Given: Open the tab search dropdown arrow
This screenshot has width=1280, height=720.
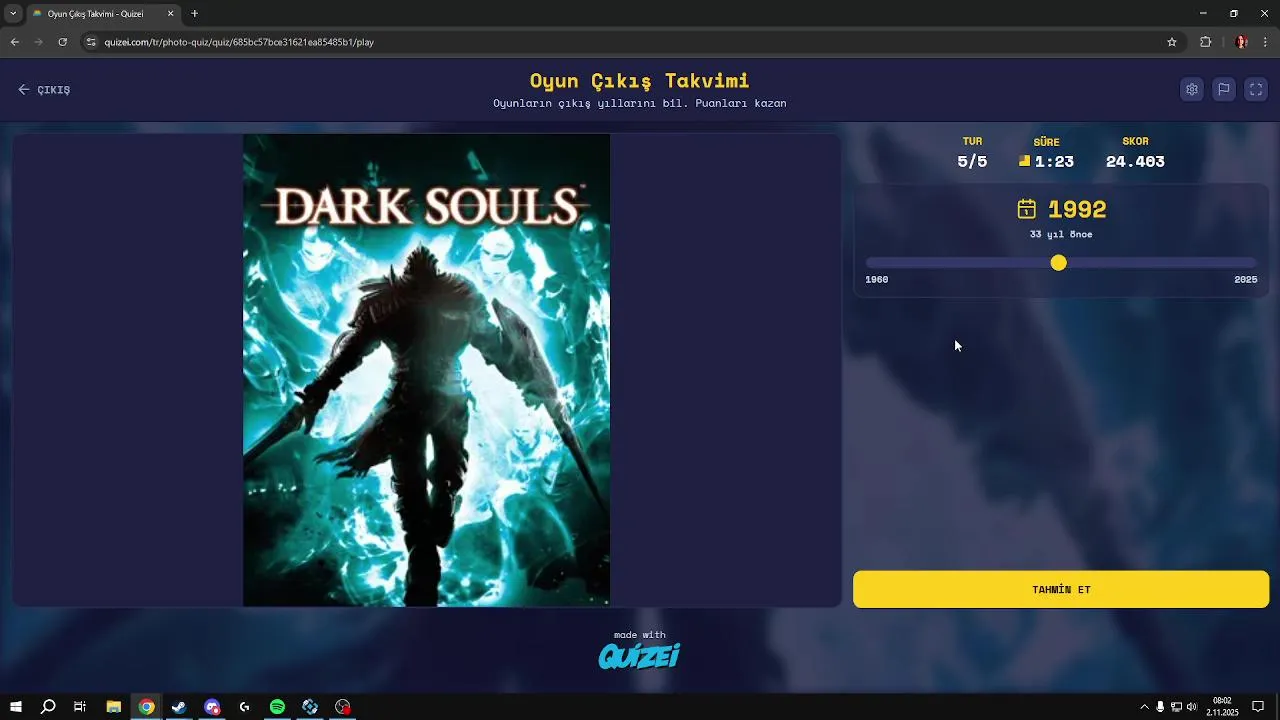Looking at the screenshot, I should coord(13,14).
